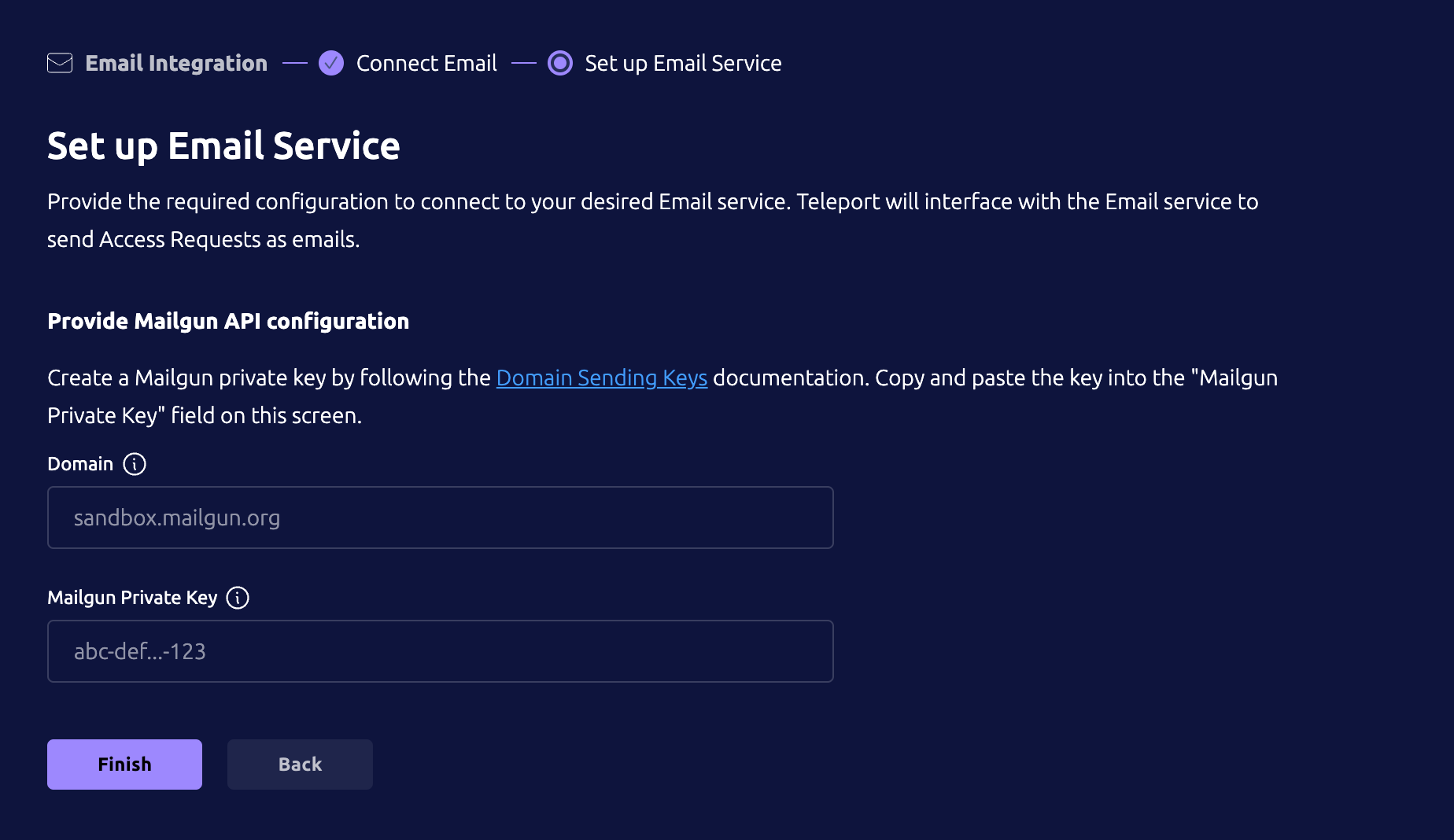The height and width of the screenshot is (840, 1454).
Task: Select the checkmark icon beside Connect Email
Action: 331,63
